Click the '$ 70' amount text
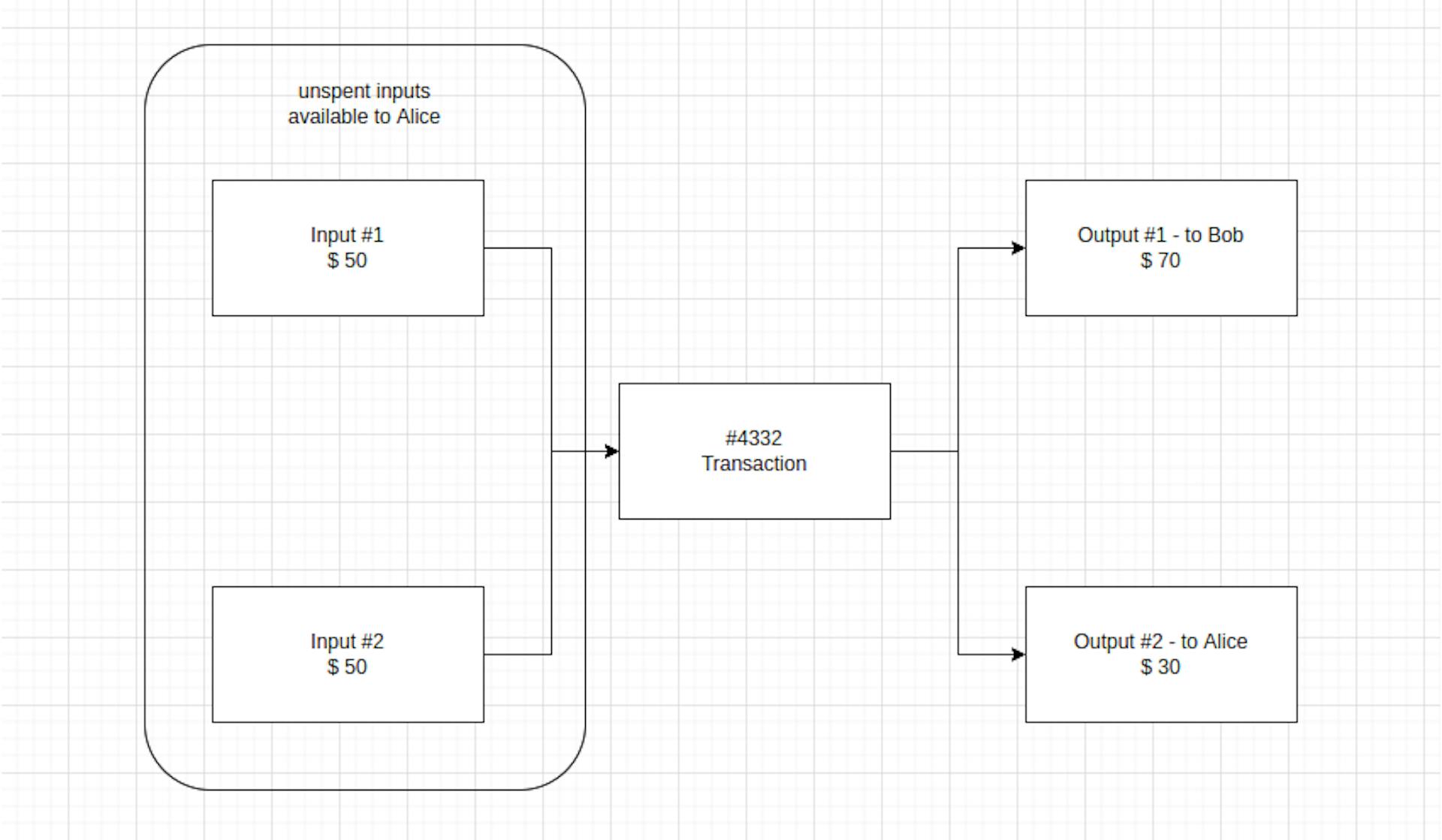This screenshot has height=840, width=1442. [x=1160, y=260]
